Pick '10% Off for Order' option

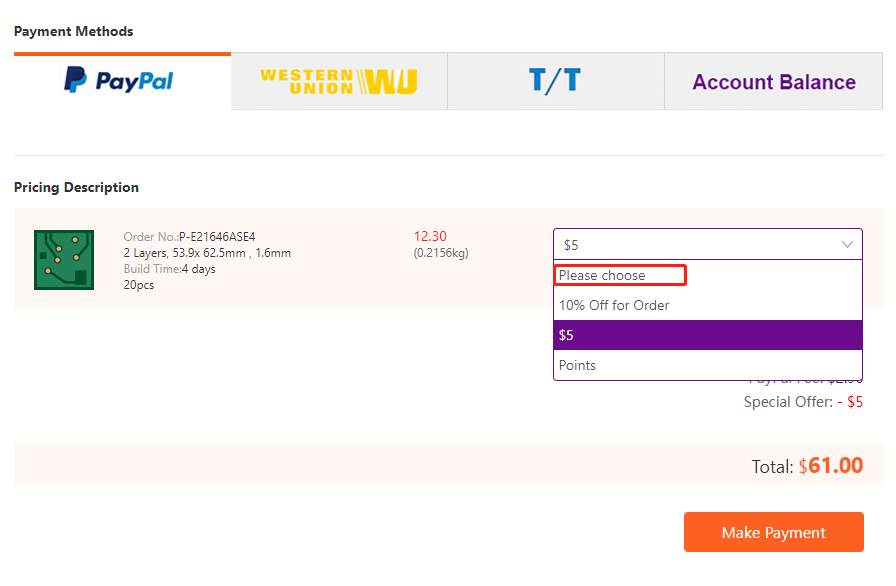tap(614, 305)
